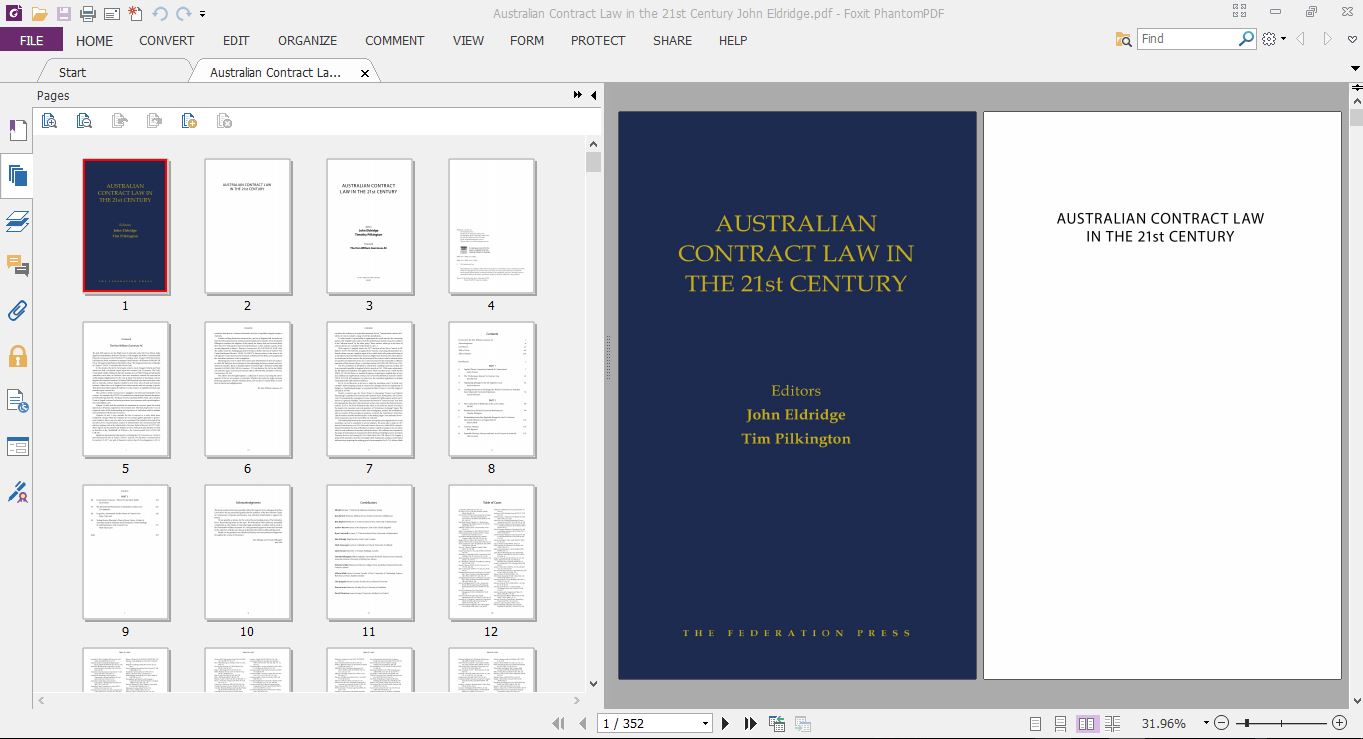This screenshot has height=739, width=1363.
Task: Click the email envelope icon in the quick access toolbar
Action: 111,14
